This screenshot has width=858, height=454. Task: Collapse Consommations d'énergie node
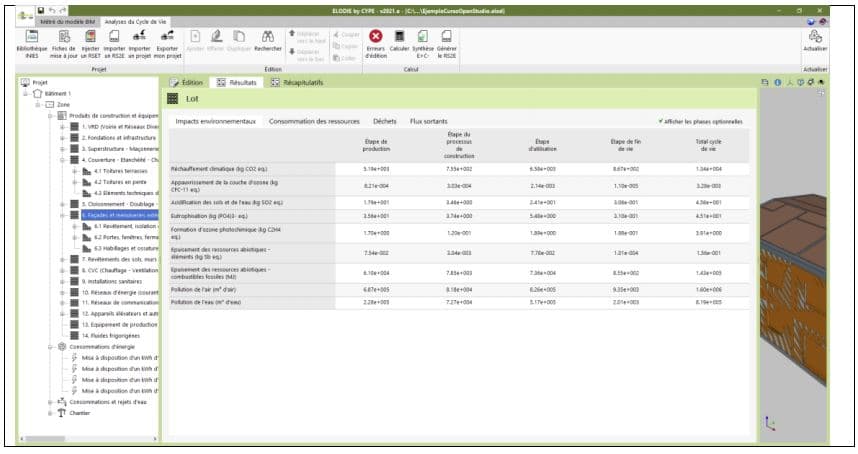[50, 347]
